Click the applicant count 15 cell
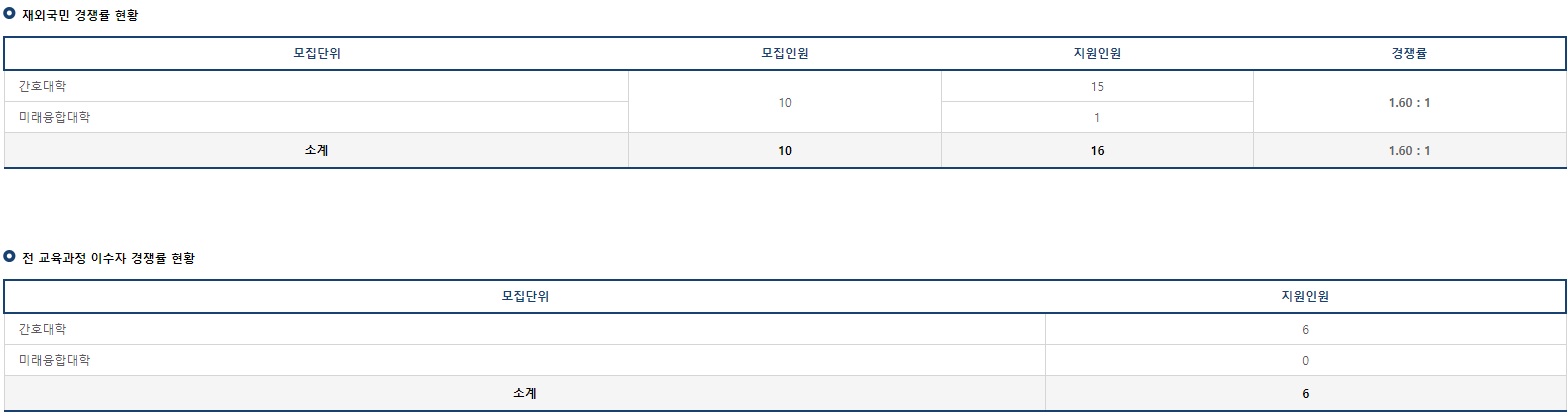1568x417 pixels. [x=1097, y=86]
